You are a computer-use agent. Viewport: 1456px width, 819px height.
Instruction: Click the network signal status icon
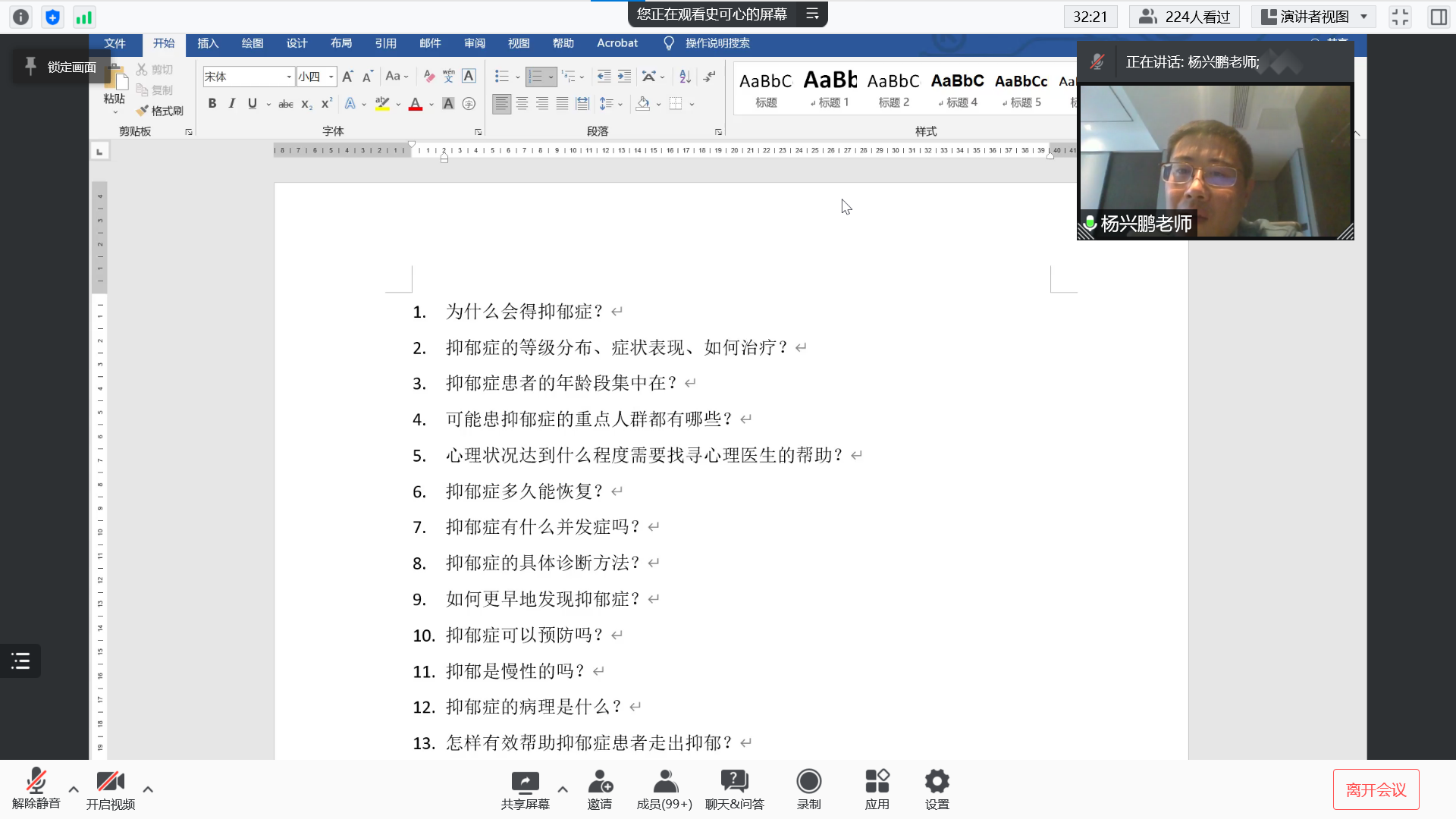click(x=83, y=17)
